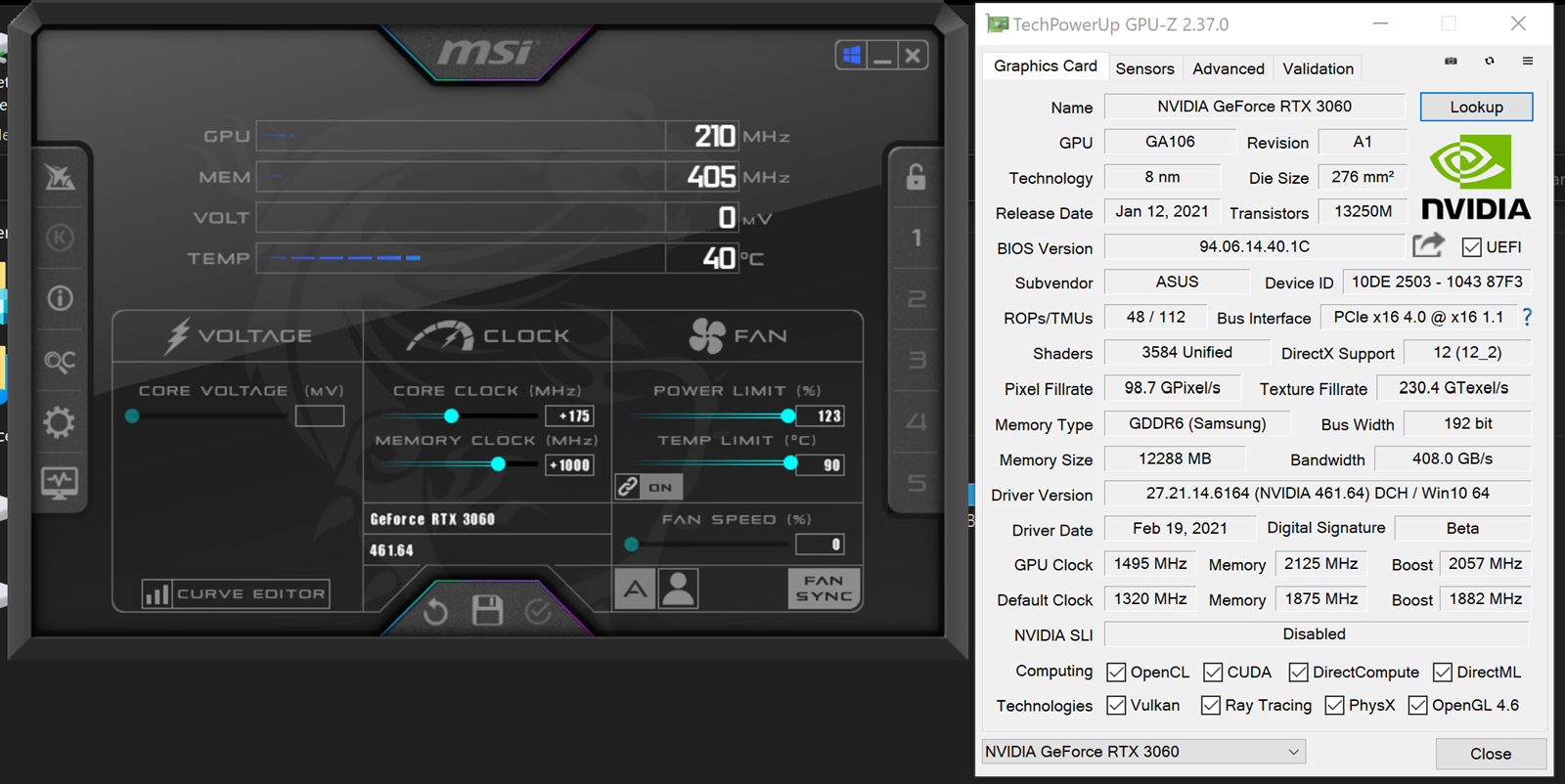Click the memory clock slider handle
Image resolution: width=1565 pixels, height=784 pixels.
pos(498,464)
